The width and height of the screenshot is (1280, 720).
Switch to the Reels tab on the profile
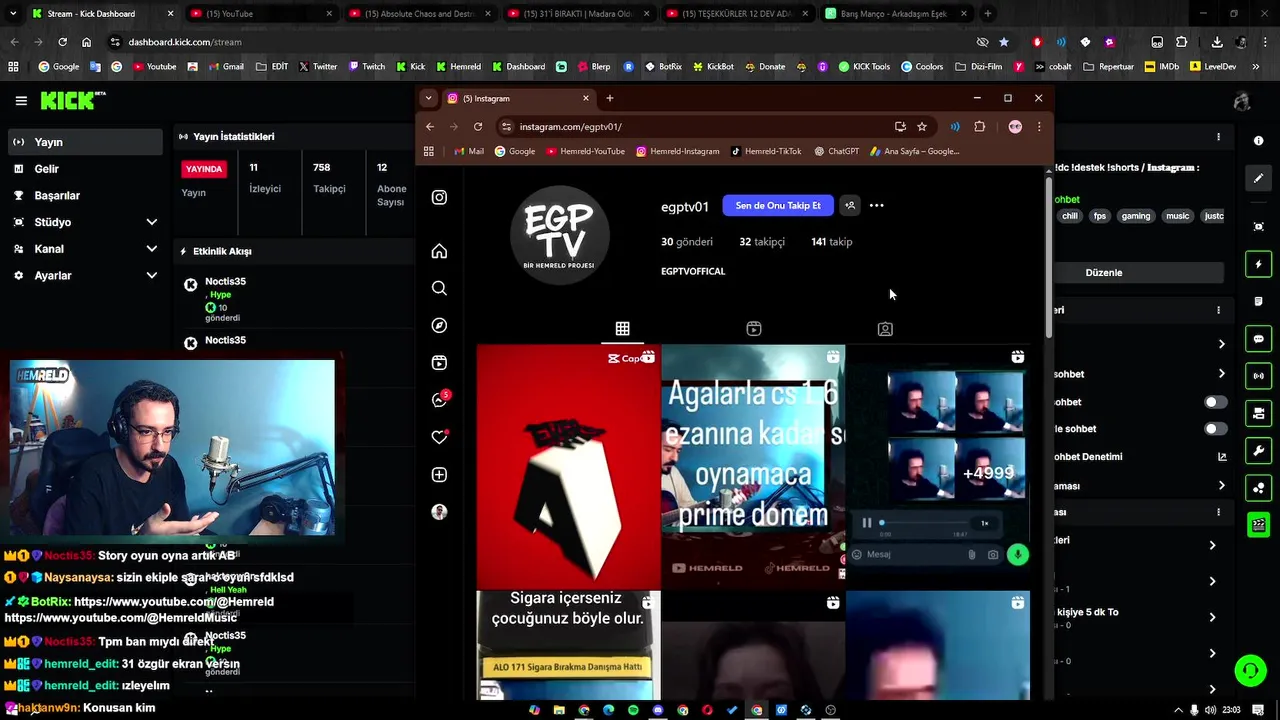(754, 329)
